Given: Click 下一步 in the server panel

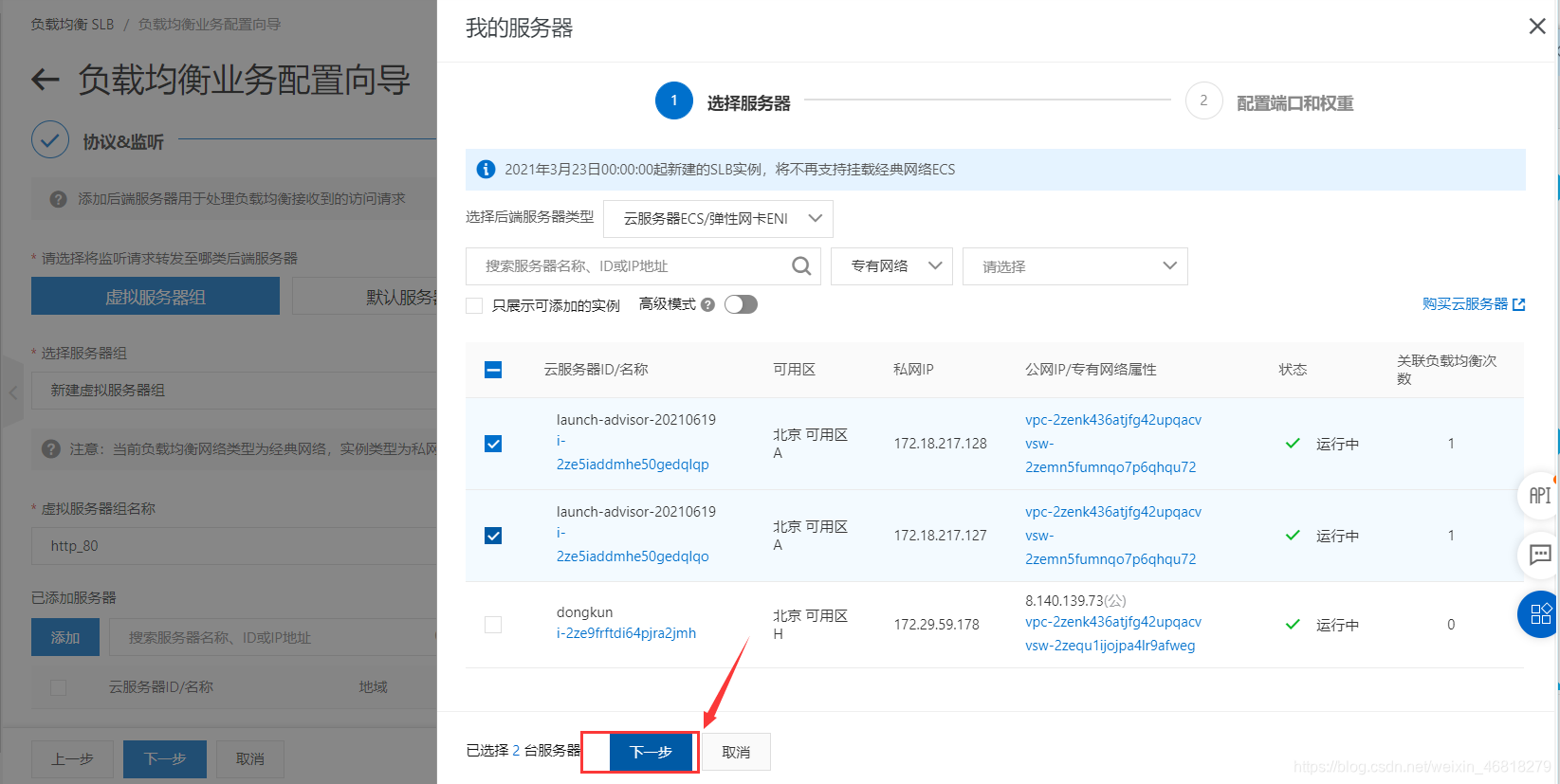Looking at the screenshot, I should [651, 752].
